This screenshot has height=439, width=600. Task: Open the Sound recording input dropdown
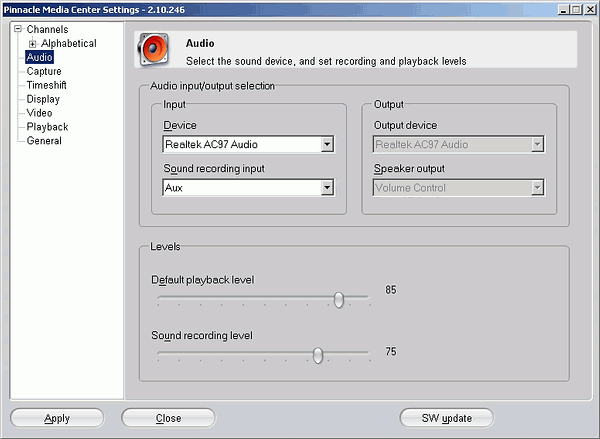point(248,188)
